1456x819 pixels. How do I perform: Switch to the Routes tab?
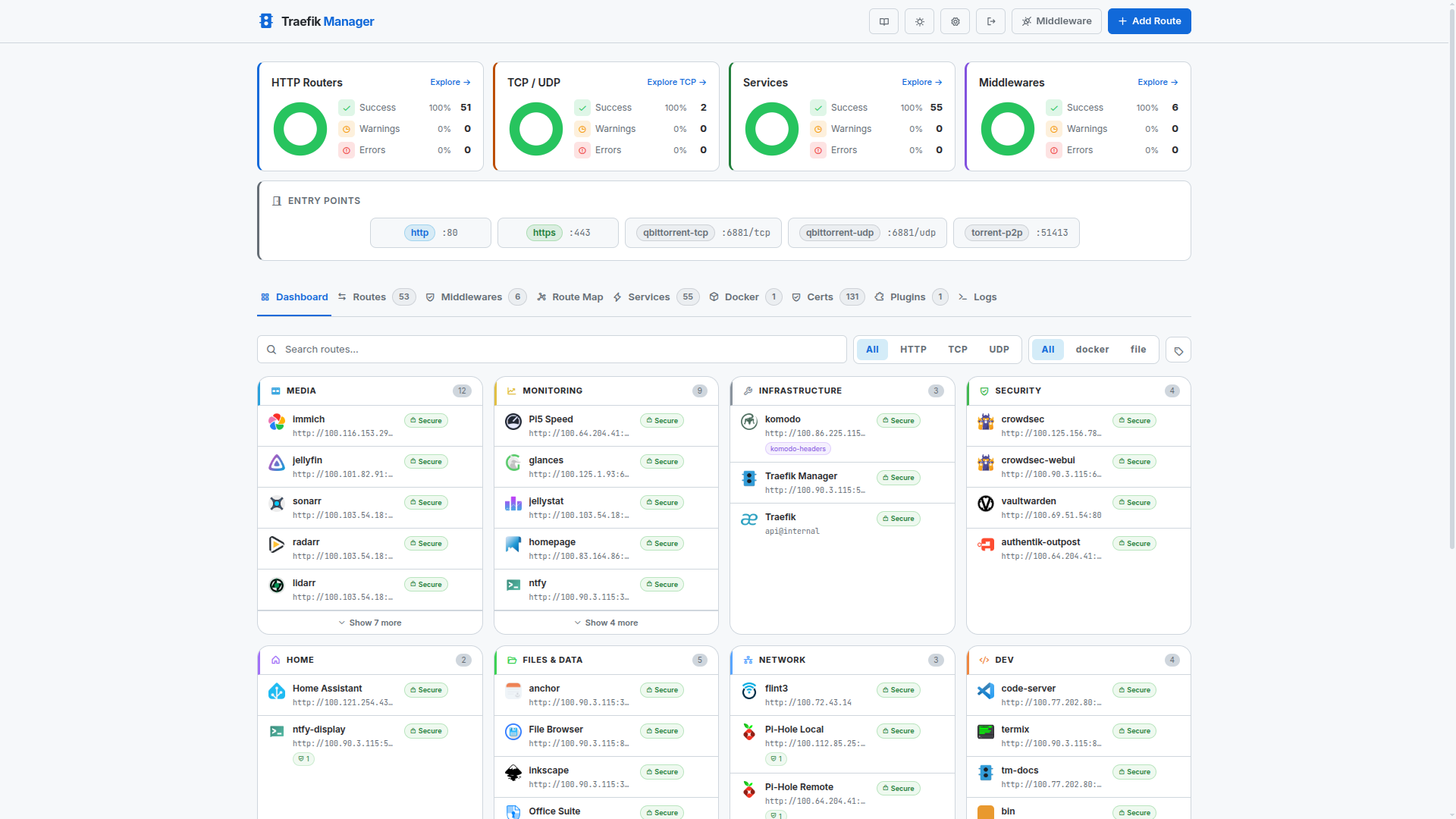[x=369, y=297]
